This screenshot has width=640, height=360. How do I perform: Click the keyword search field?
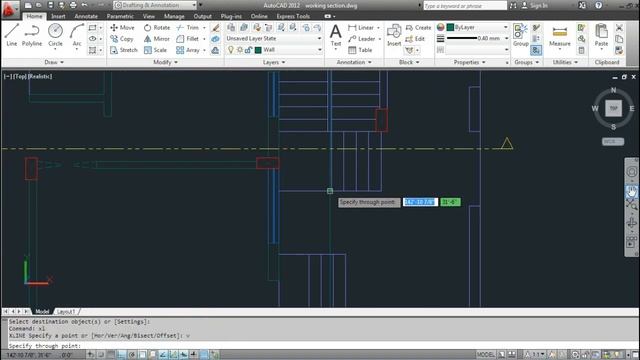point(464,6)
